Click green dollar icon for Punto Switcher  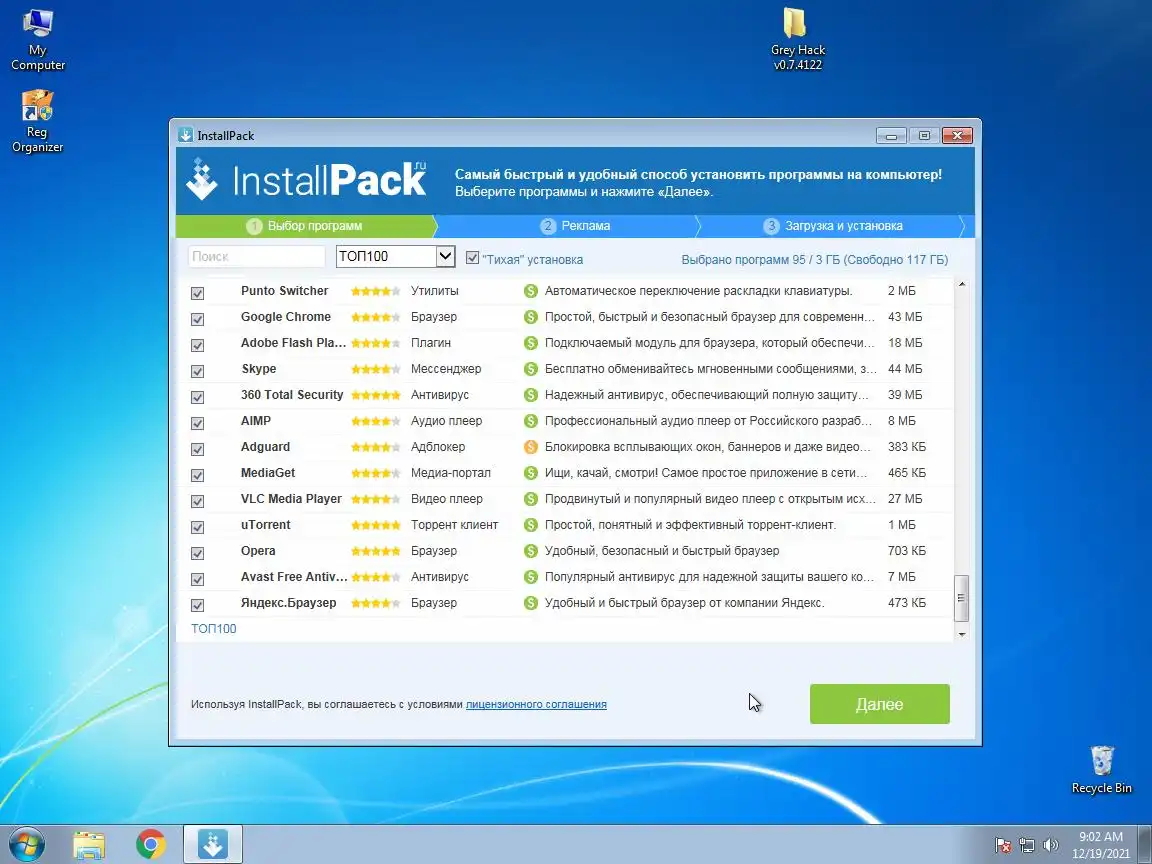(x=530, y=291)
